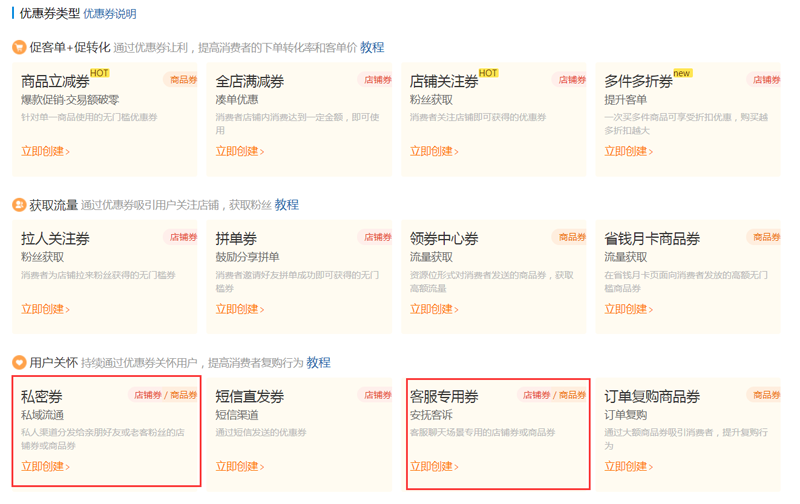Click 立即创建 under 私密券
800x504 pixels.
[45, 467]
